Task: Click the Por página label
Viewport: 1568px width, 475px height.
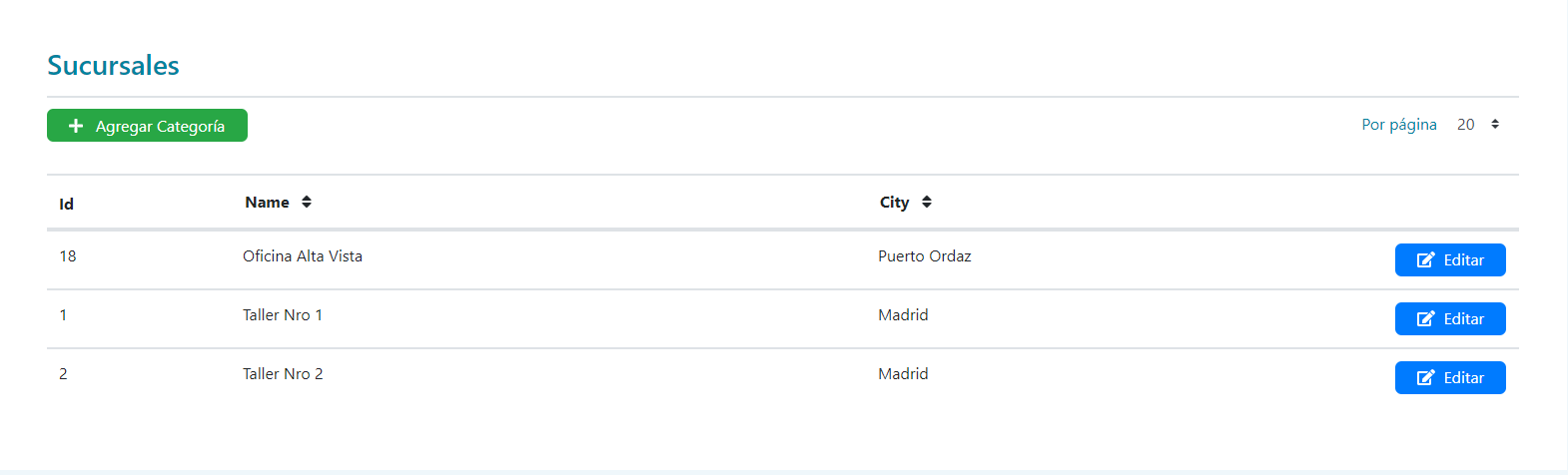Action: pyautogui.click(x=1398, y=125)
